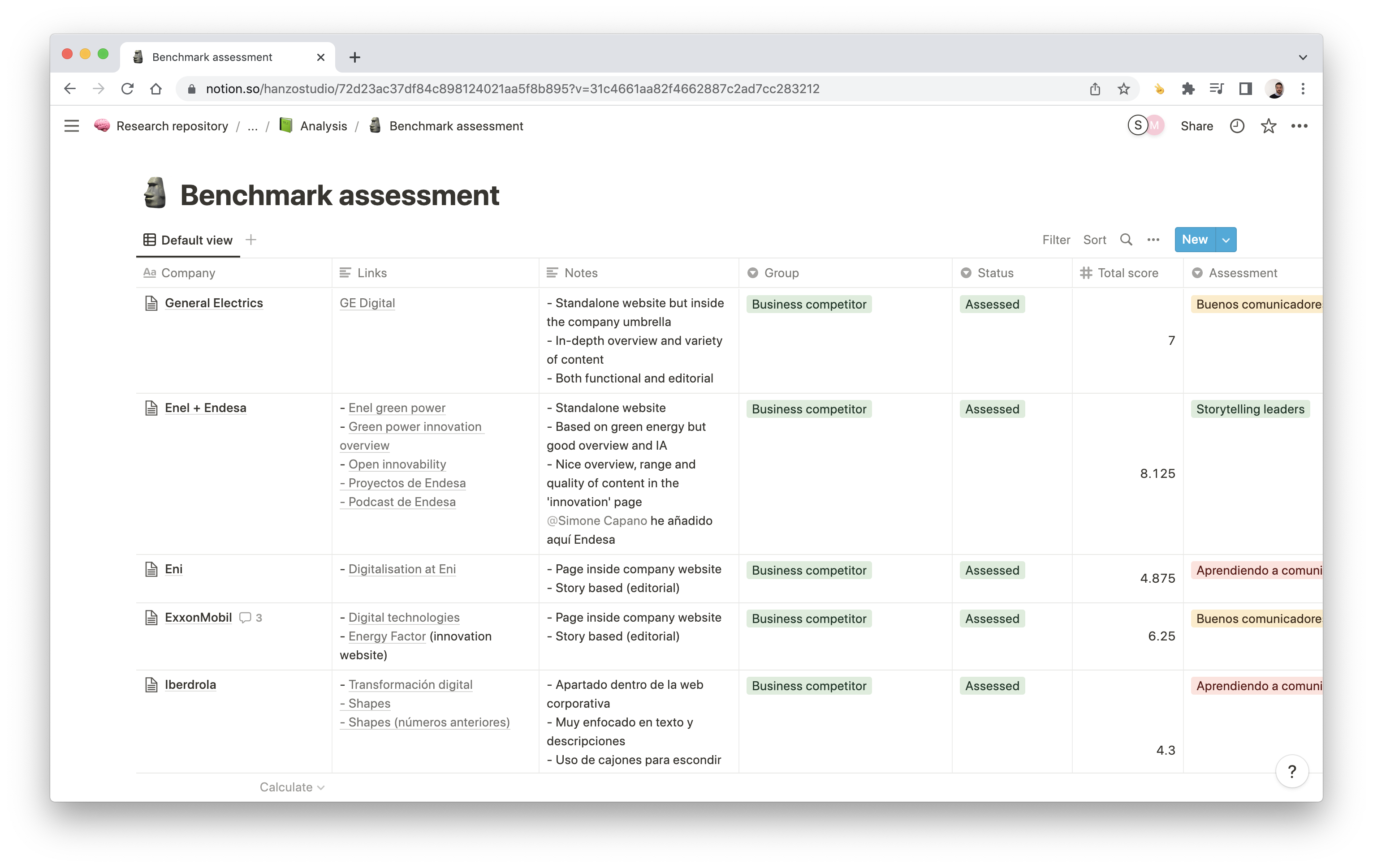Reload the Benchmark assessment page
The image size is (1373, 868).
127,89
